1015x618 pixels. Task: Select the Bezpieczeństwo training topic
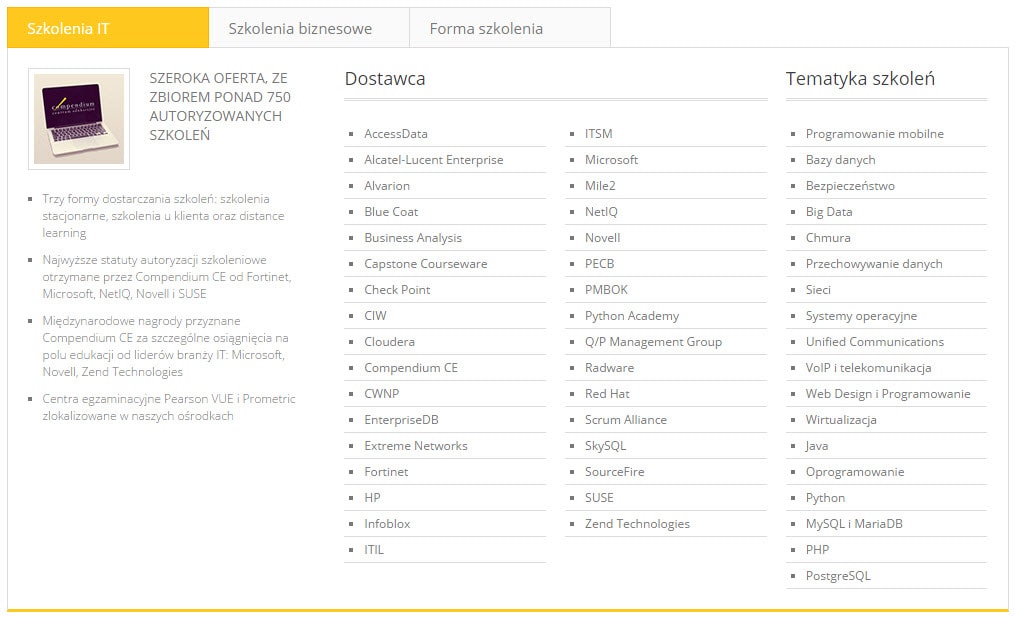pos(850,186)
